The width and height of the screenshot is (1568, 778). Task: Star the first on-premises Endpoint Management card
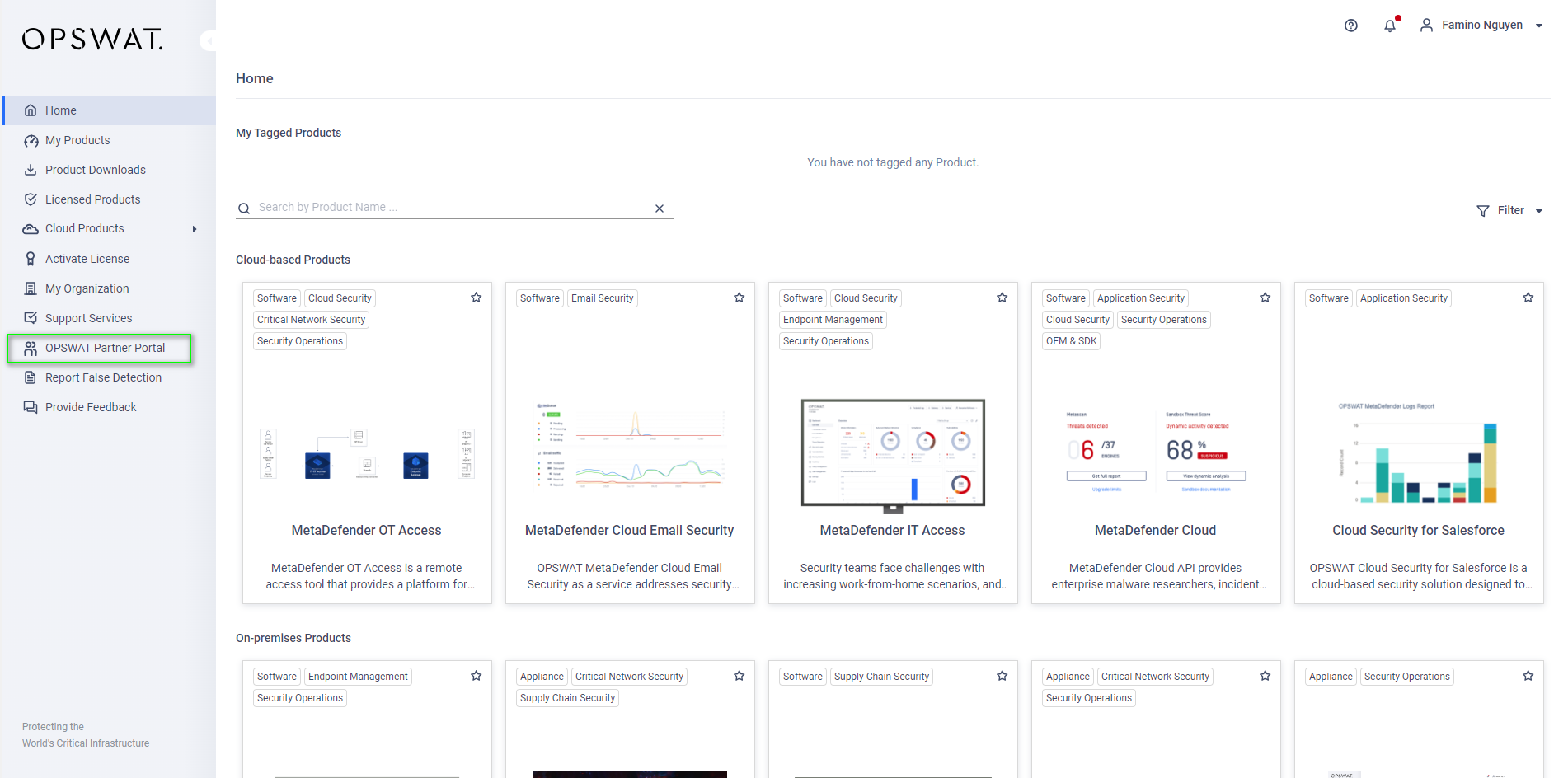pyautogui.click(x=477, y=676)
